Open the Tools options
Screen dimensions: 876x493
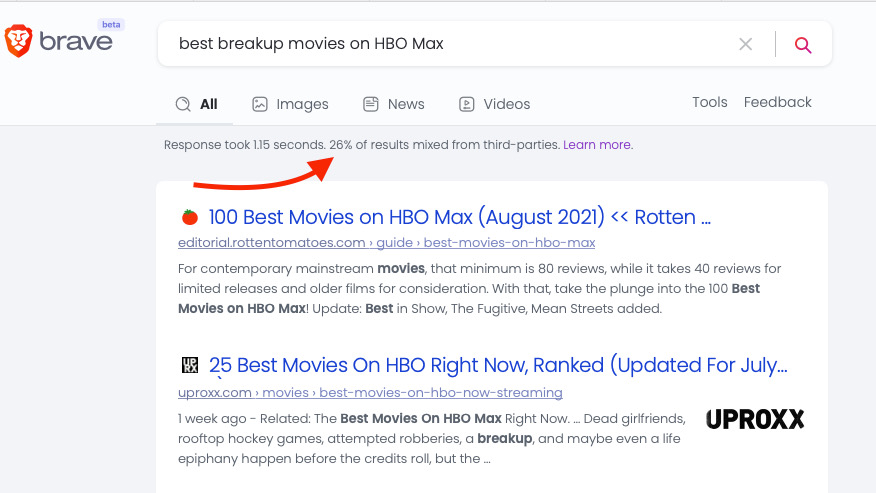710,102
